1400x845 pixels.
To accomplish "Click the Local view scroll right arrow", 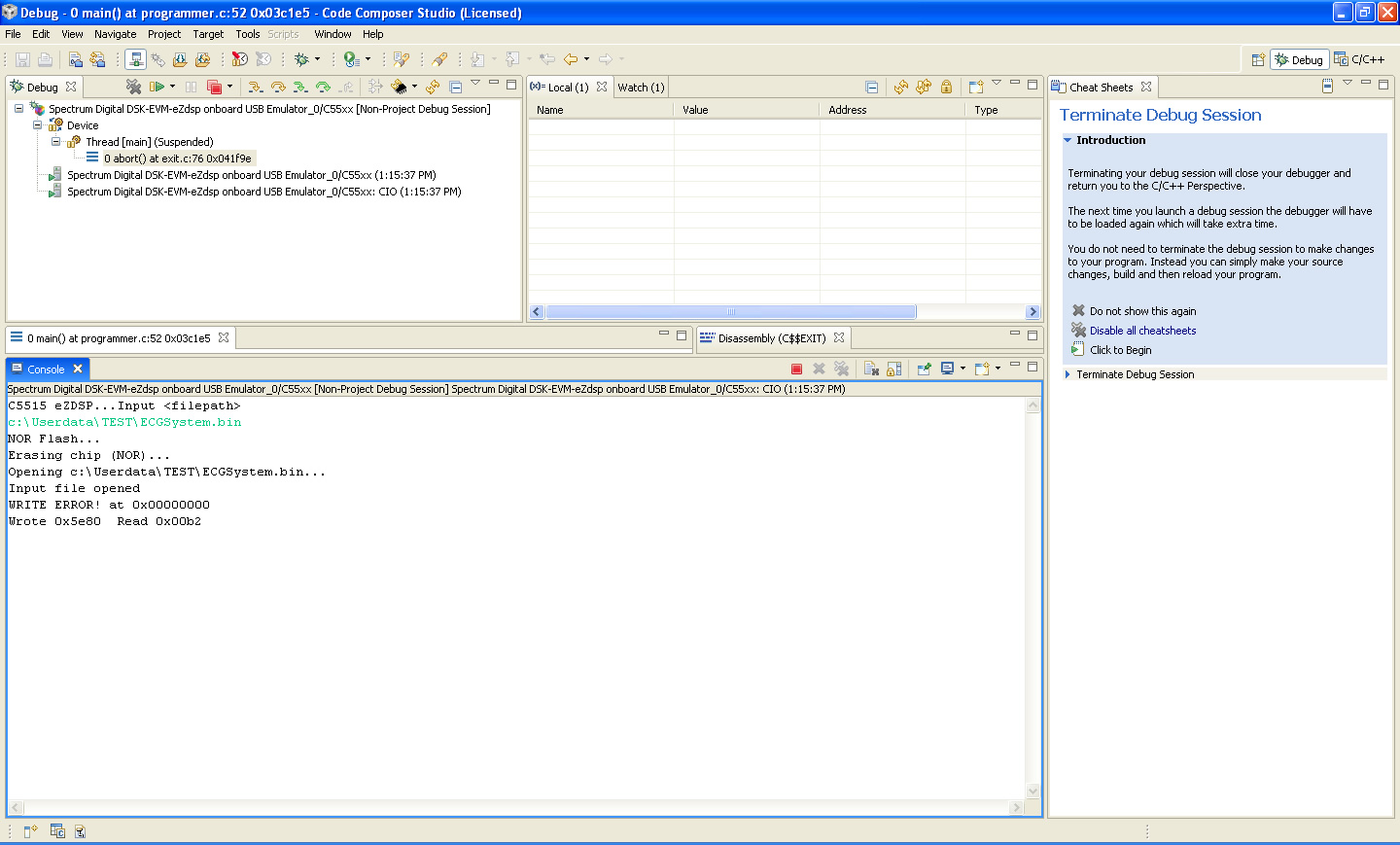I will click(x=1032, y=312).
